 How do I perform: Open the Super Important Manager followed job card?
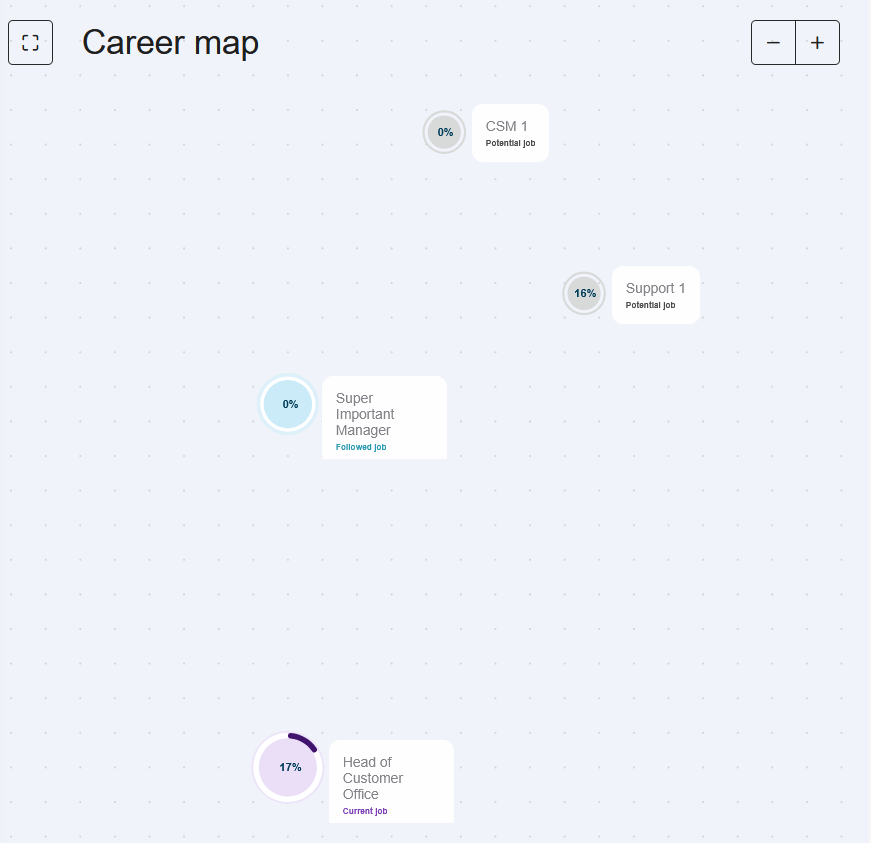tap(384, 417)
